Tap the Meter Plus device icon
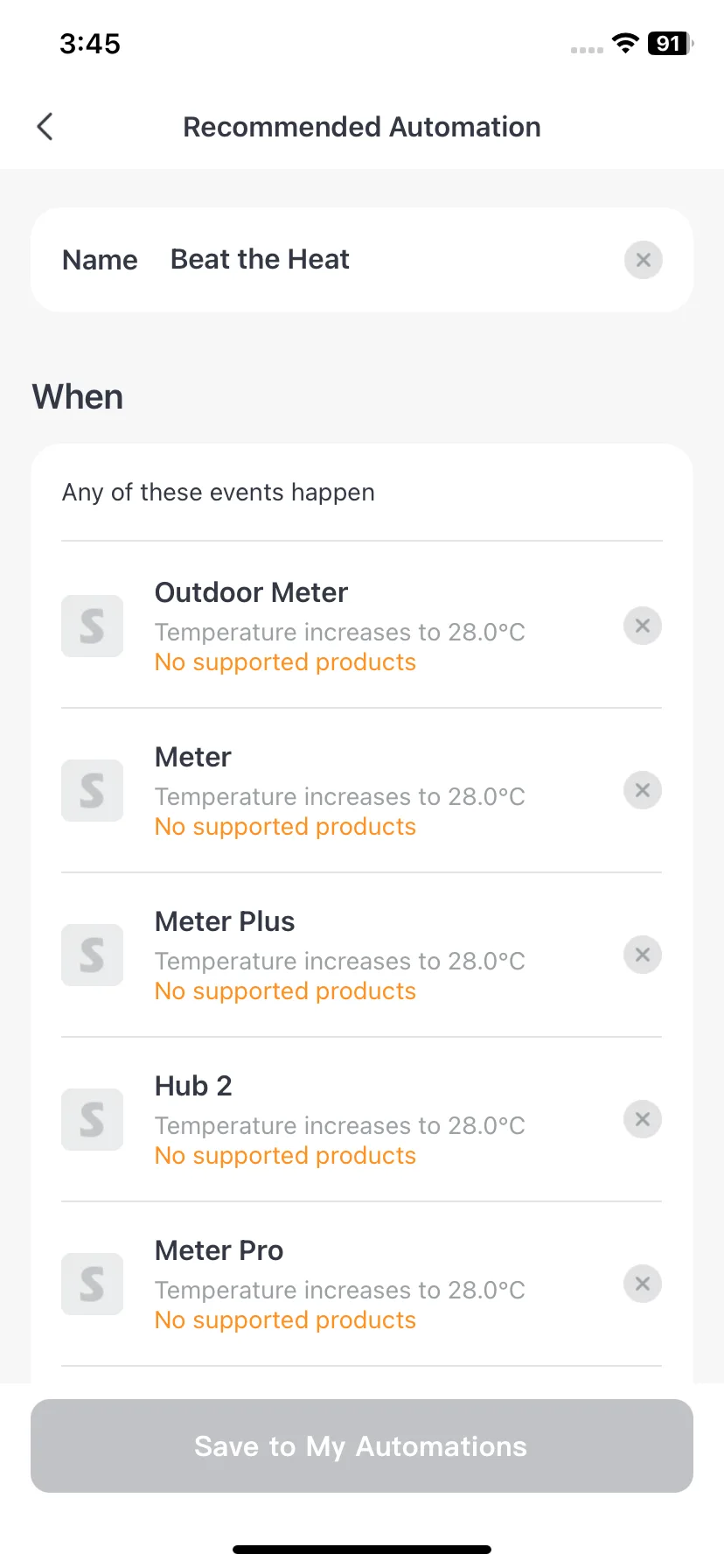The width and height of the screenshot is (724, 1568). click(x=92, y=955)
